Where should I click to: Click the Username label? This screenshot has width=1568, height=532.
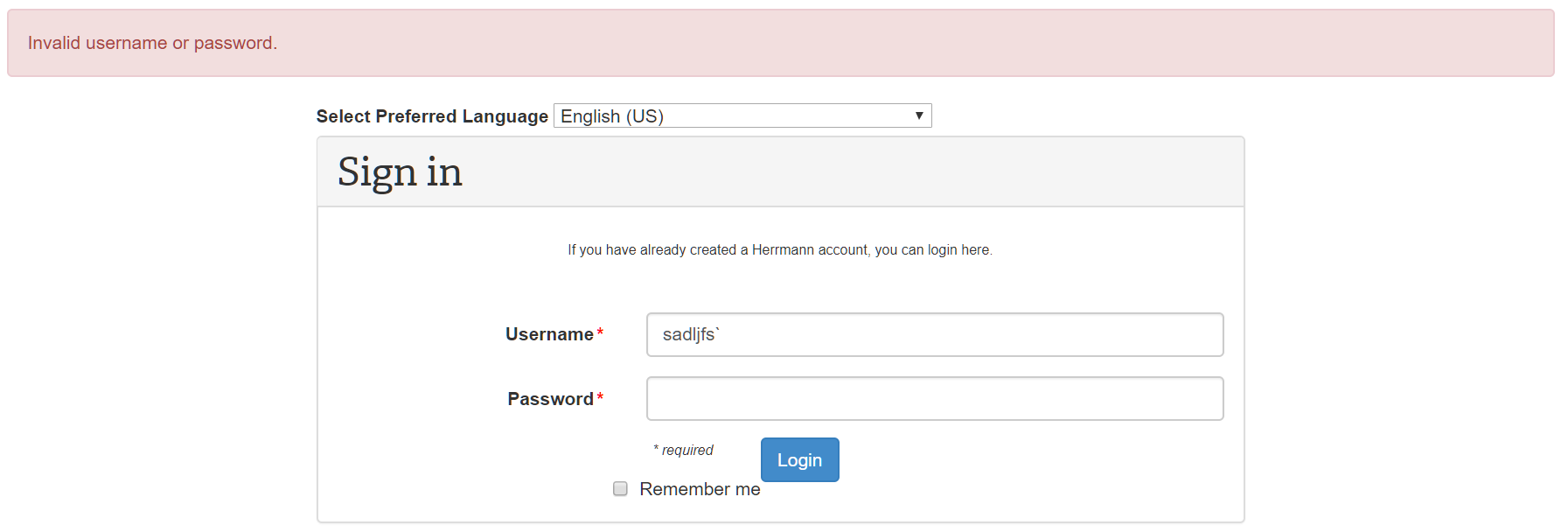[x=549, y=334]
